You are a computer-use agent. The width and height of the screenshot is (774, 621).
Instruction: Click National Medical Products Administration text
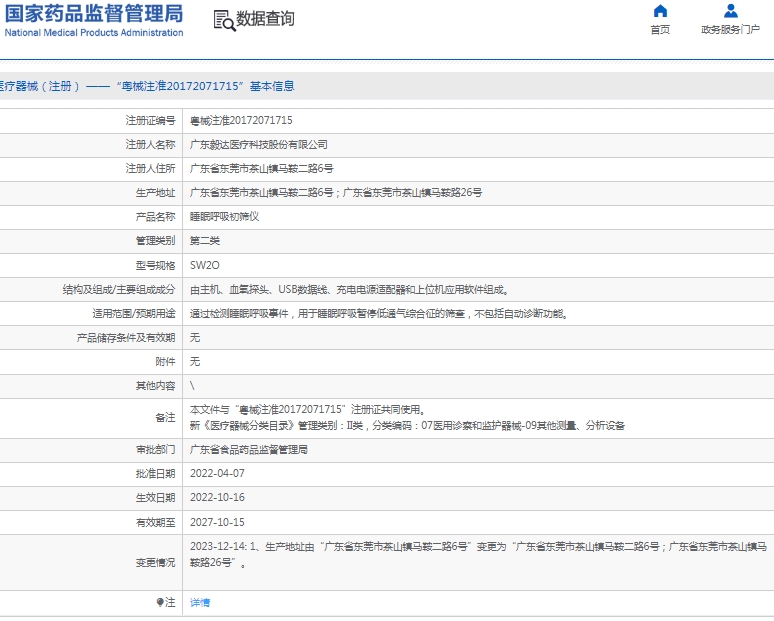[94, 33]
